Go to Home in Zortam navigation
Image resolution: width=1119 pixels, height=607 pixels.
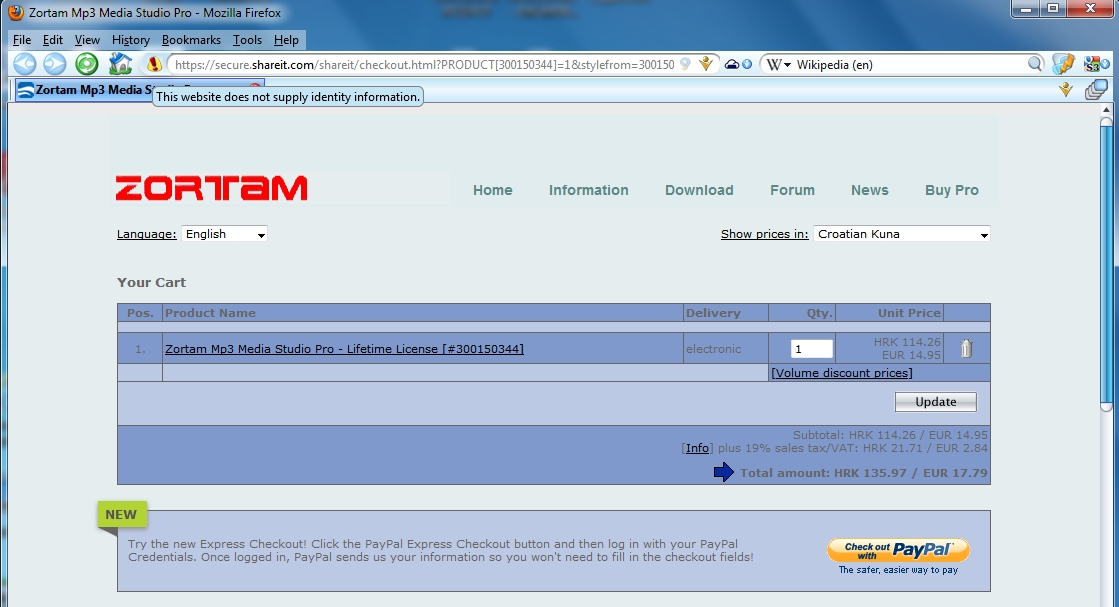[492, 190]
